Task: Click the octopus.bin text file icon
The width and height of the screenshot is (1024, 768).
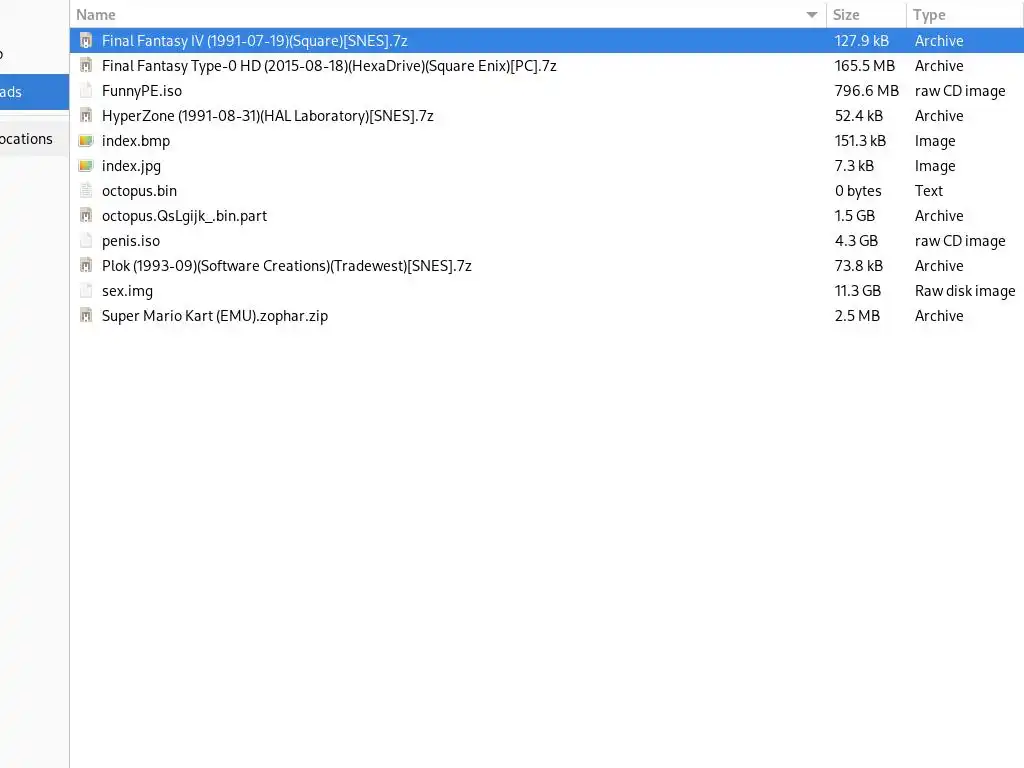Action: [x=86, y=191]
